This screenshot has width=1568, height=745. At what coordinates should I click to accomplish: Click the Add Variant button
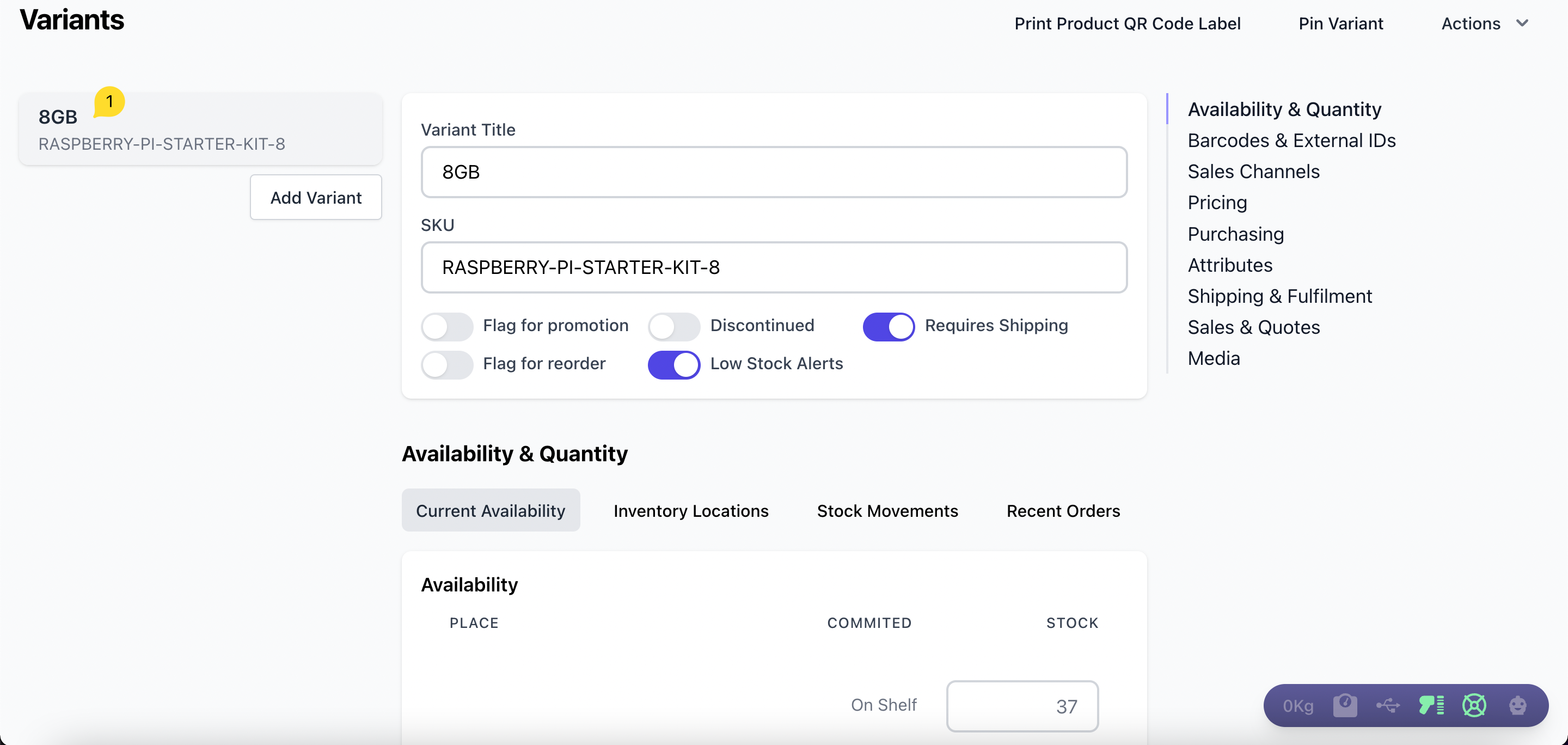click(315, 197)
